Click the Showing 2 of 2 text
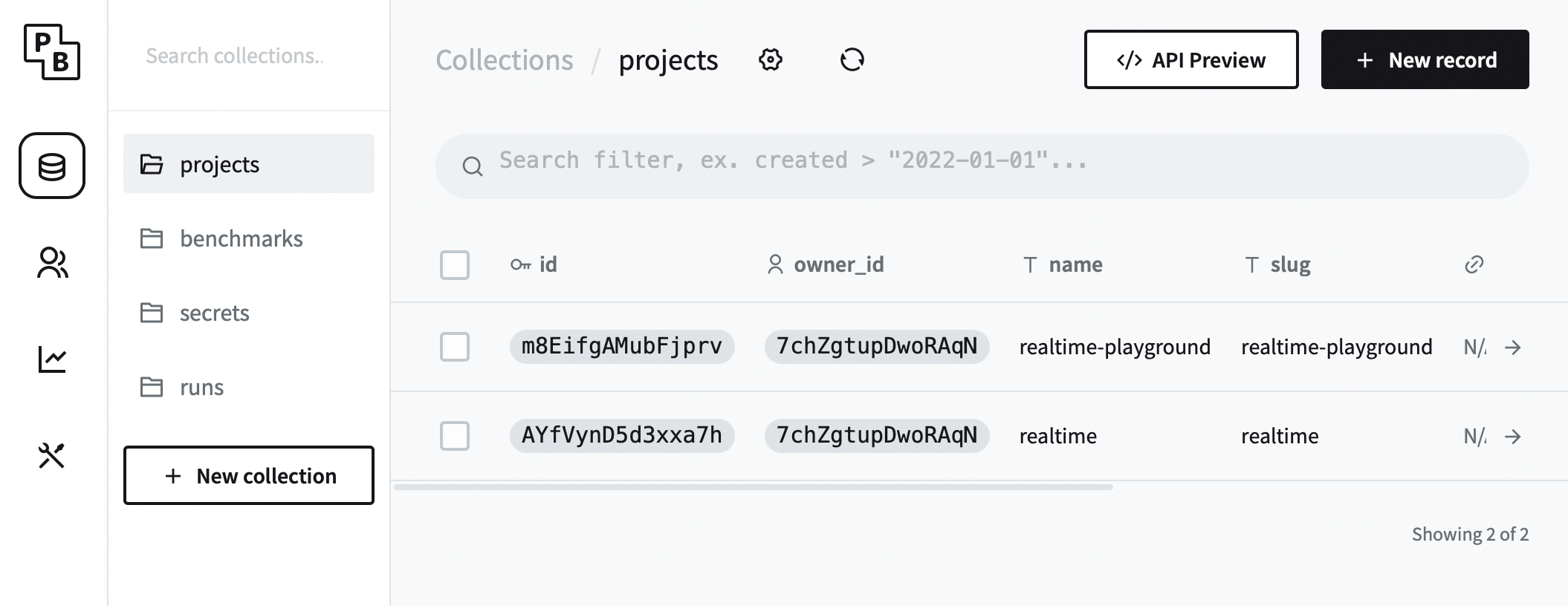 (x=1470, y=534)
